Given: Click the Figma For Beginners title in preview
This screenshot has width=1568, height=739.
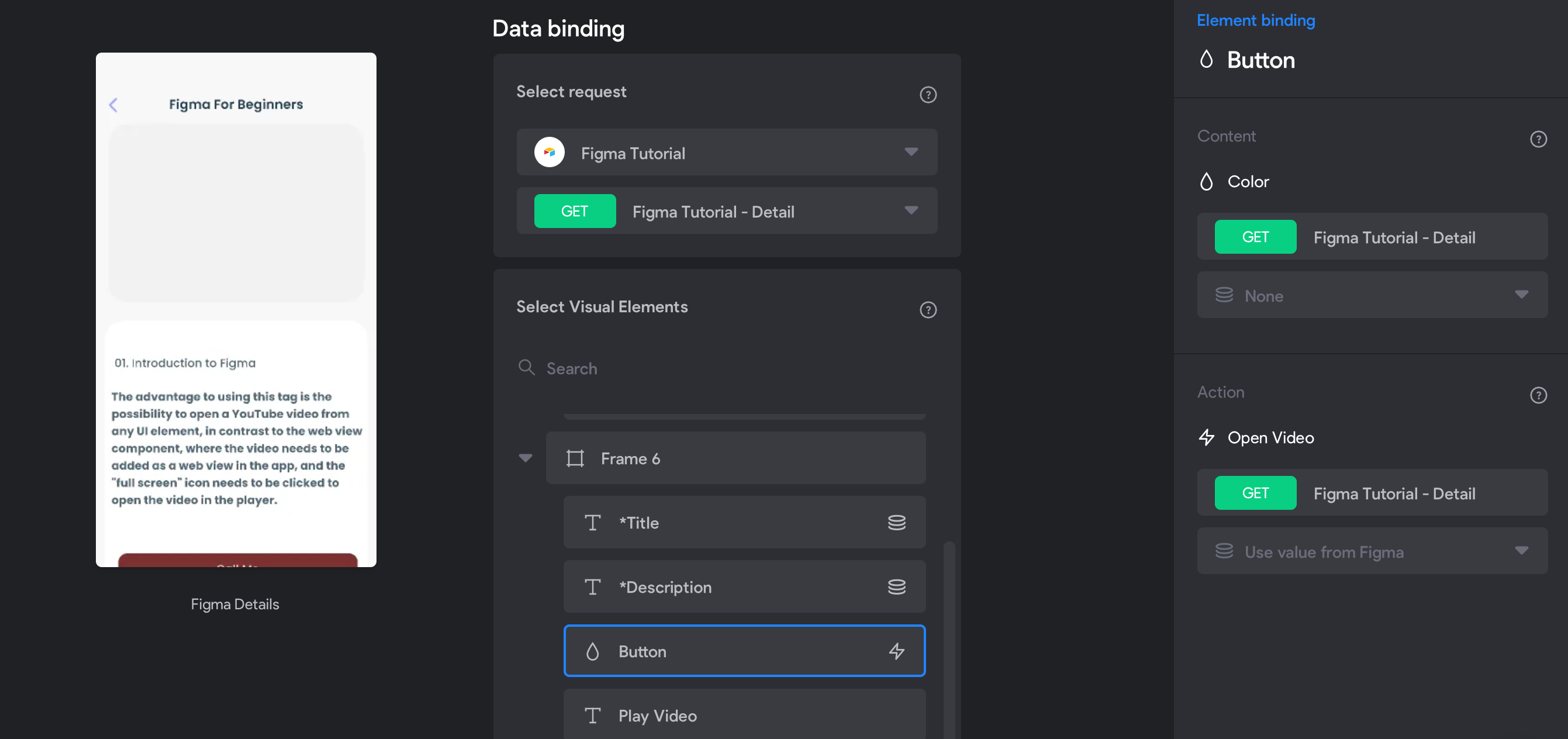Looking at the screenshot, I should (x=236, y=104).
